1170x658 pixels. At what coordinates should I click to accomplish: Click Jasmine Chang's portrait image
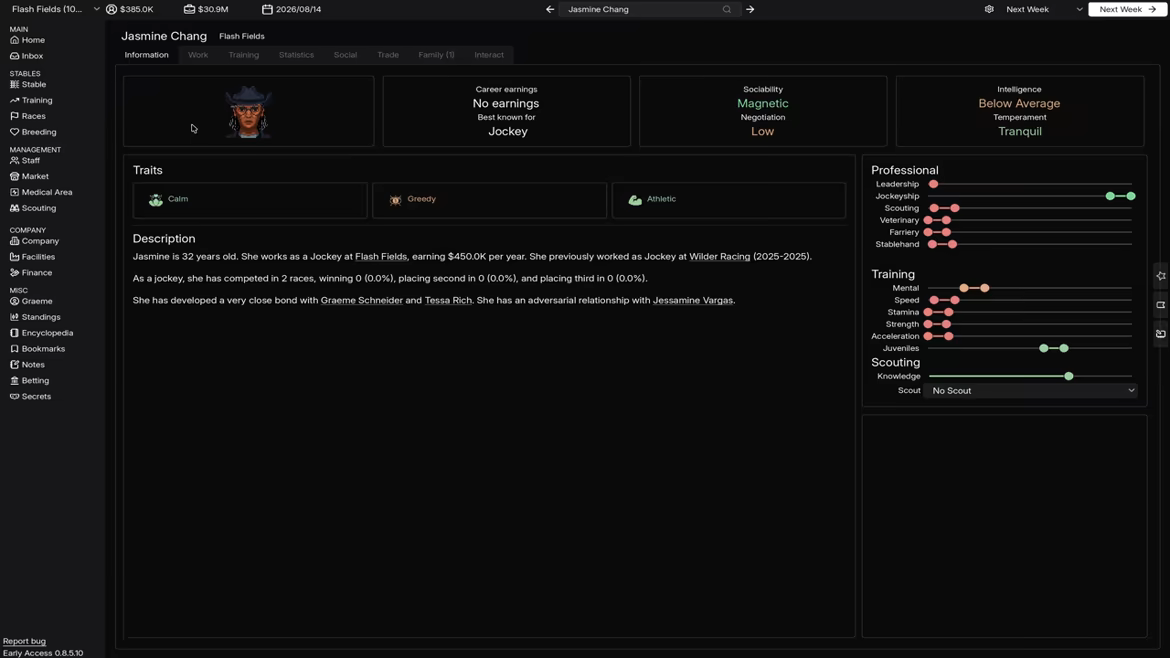tap(248, 111)
